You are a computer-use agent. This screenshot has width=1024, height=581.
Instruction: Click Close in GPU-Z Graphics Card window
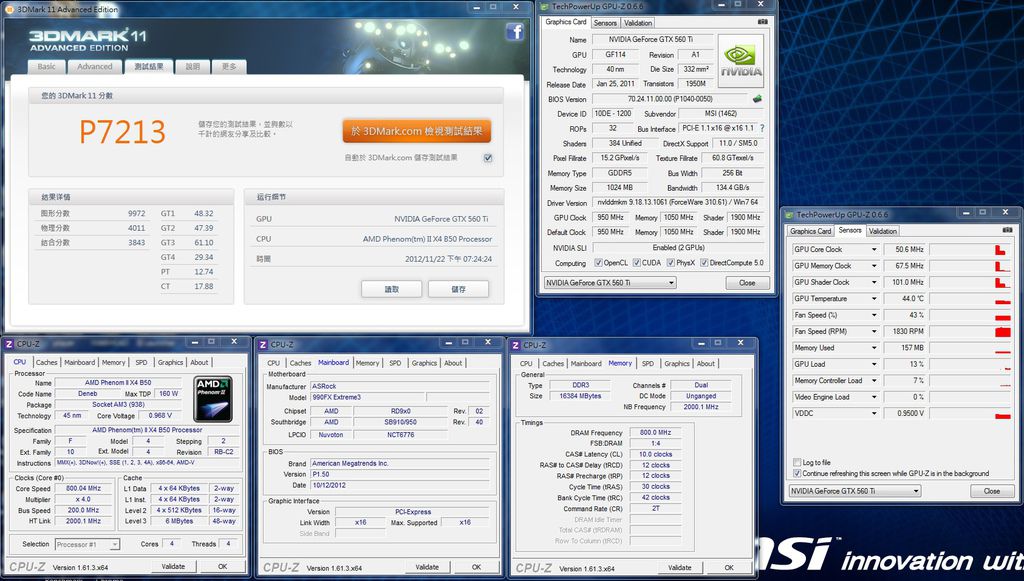(747, 283)
